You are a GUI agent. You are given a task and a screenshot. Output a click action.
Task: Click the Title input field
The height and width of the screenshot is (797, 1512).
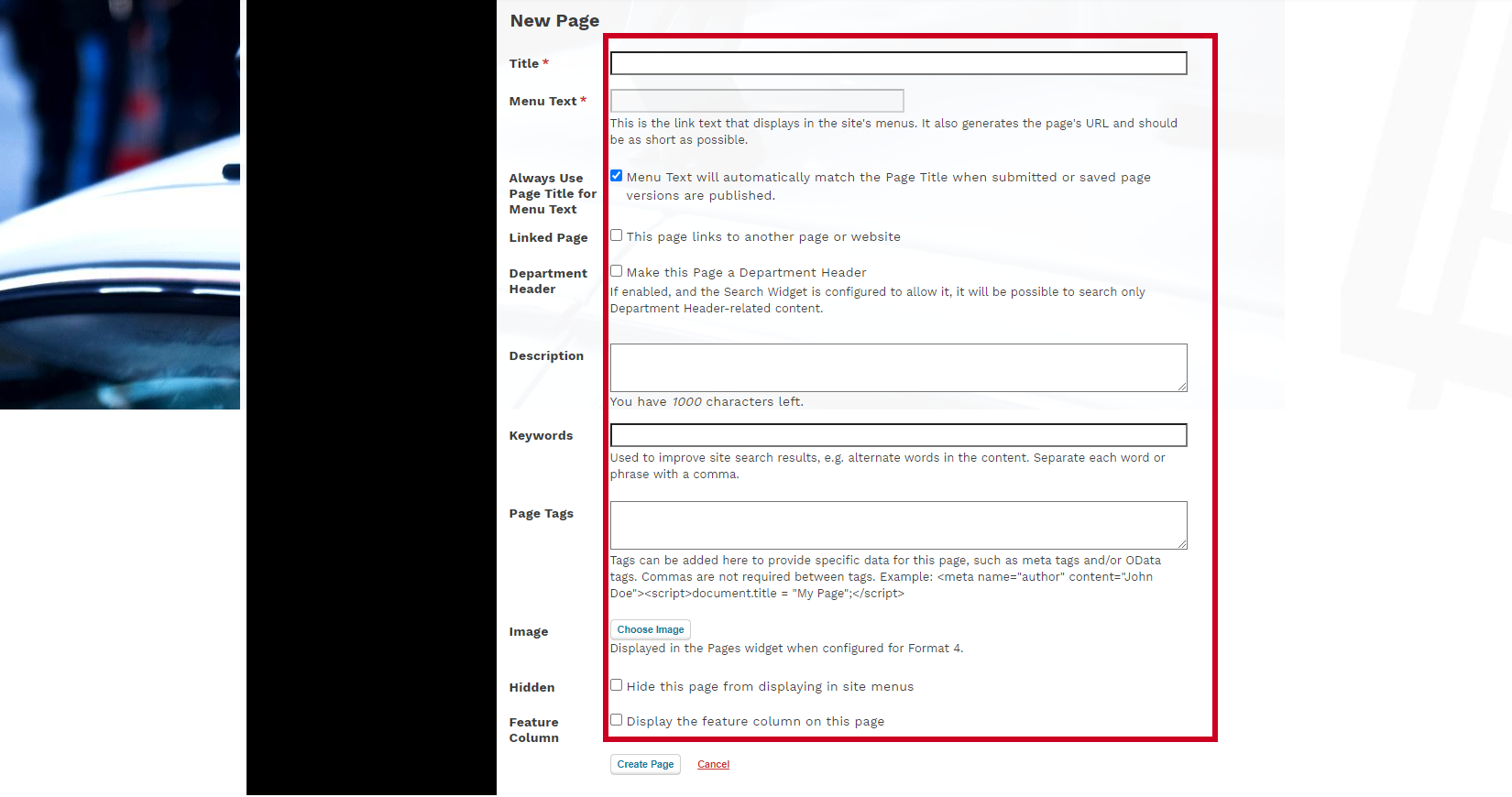click(898, 63)
